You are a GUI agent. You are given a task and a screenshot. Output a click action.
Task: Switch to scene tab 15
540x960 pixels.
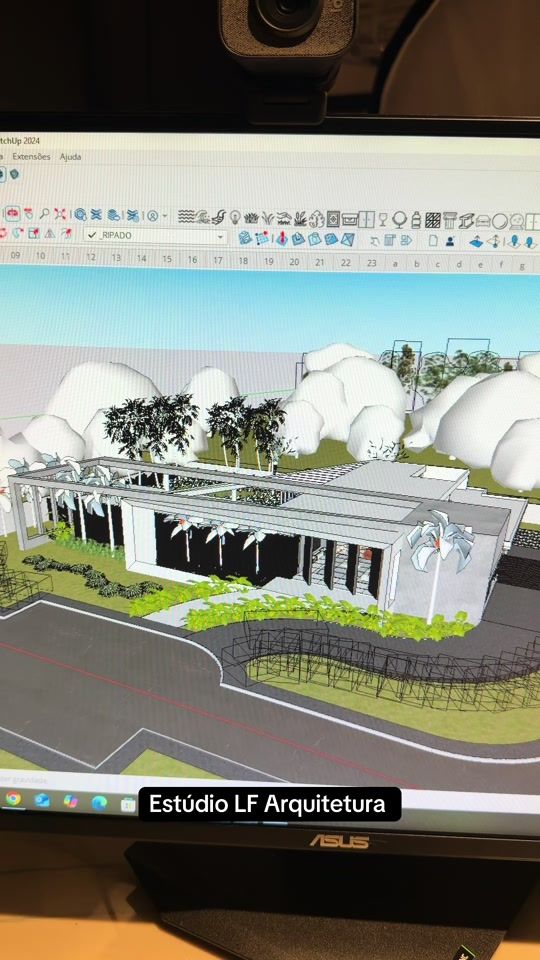click(x=167, y=259)
